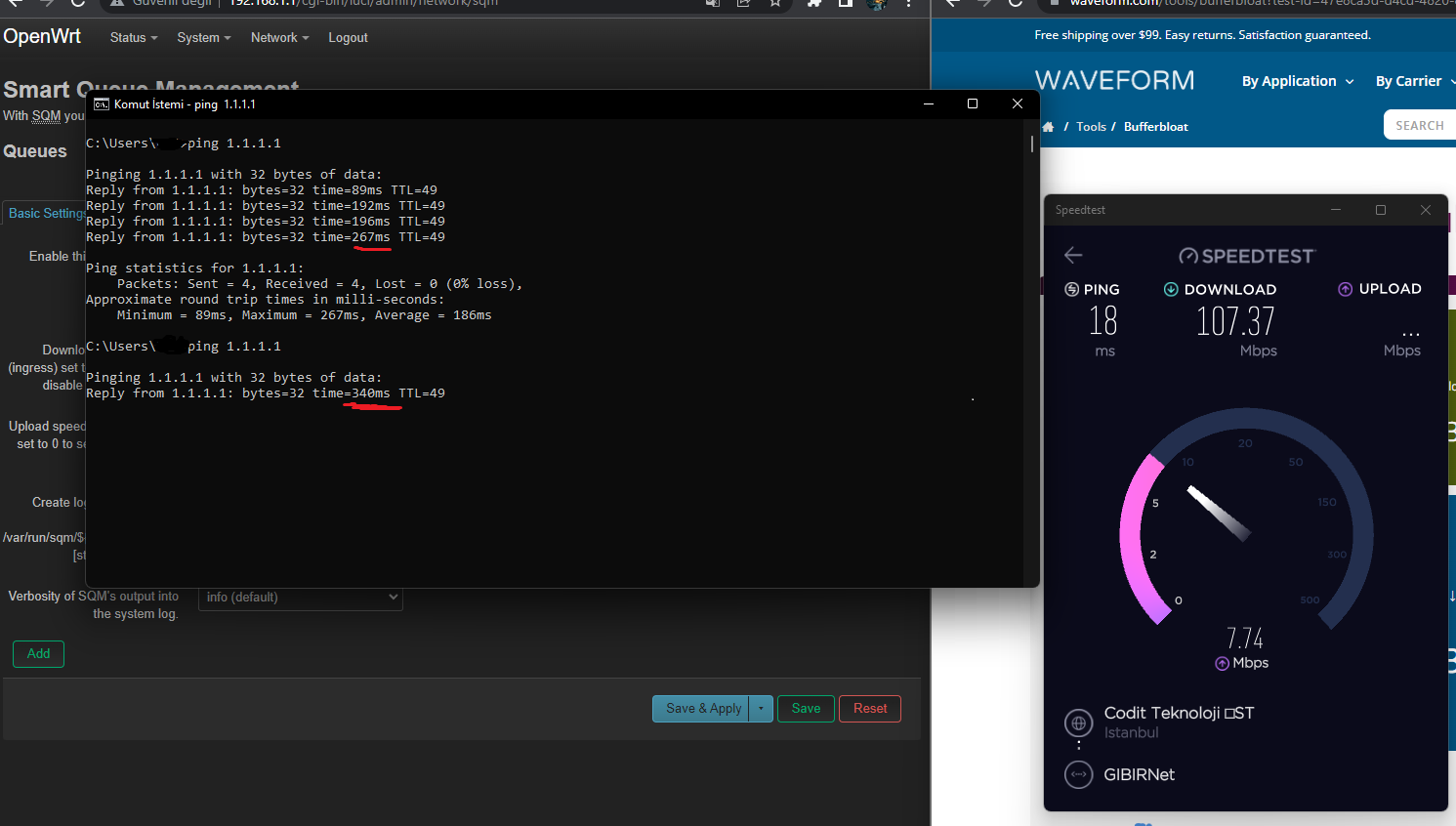Screen dimensions: 1456x826
Task: Select the DOWNLOAD arrow icon in Speedtest
Action: click(x=1171, y=289)
